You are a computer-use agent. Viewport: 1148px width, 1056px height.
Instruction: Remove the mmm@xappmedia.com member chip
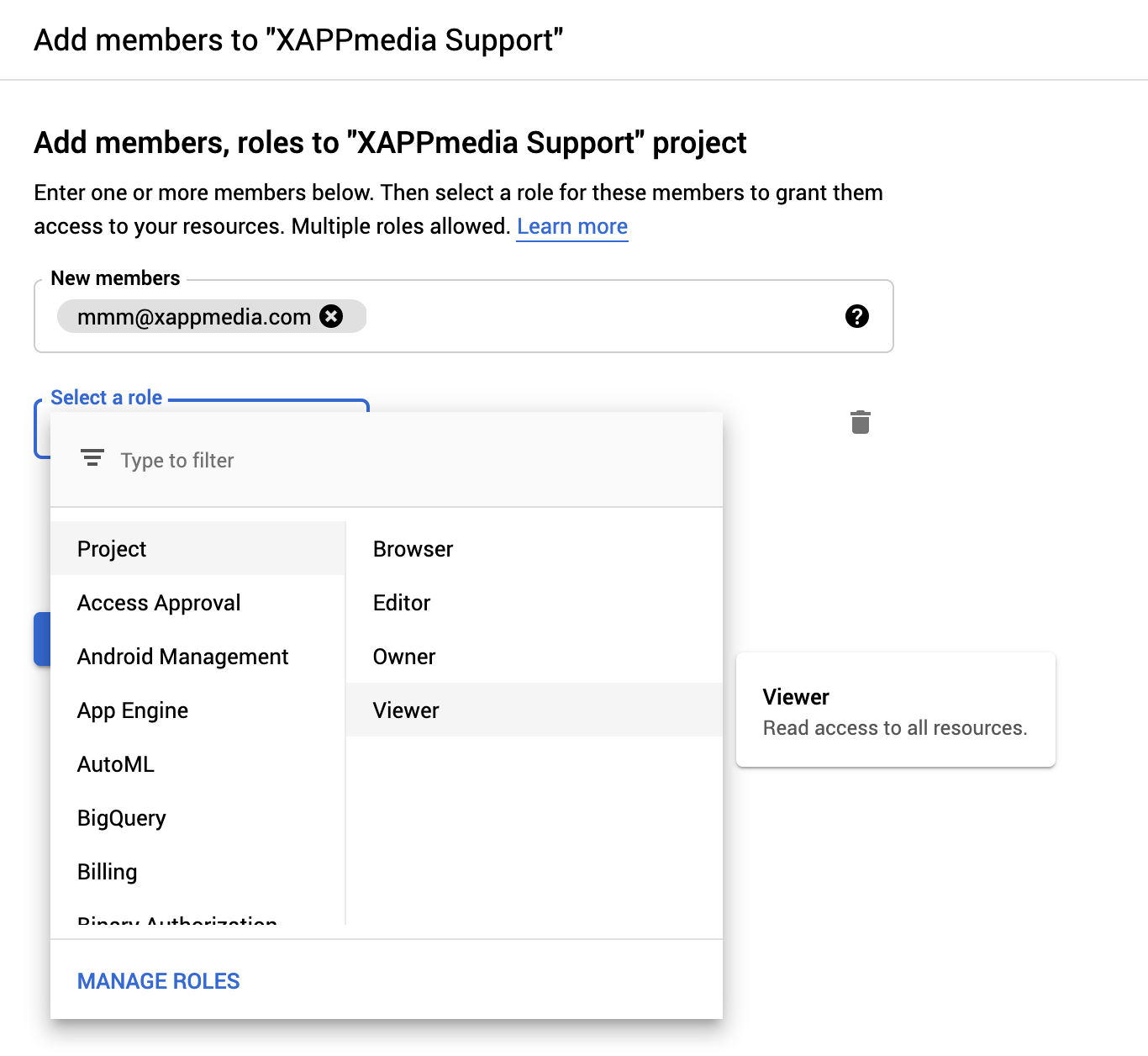pos(332,316)
